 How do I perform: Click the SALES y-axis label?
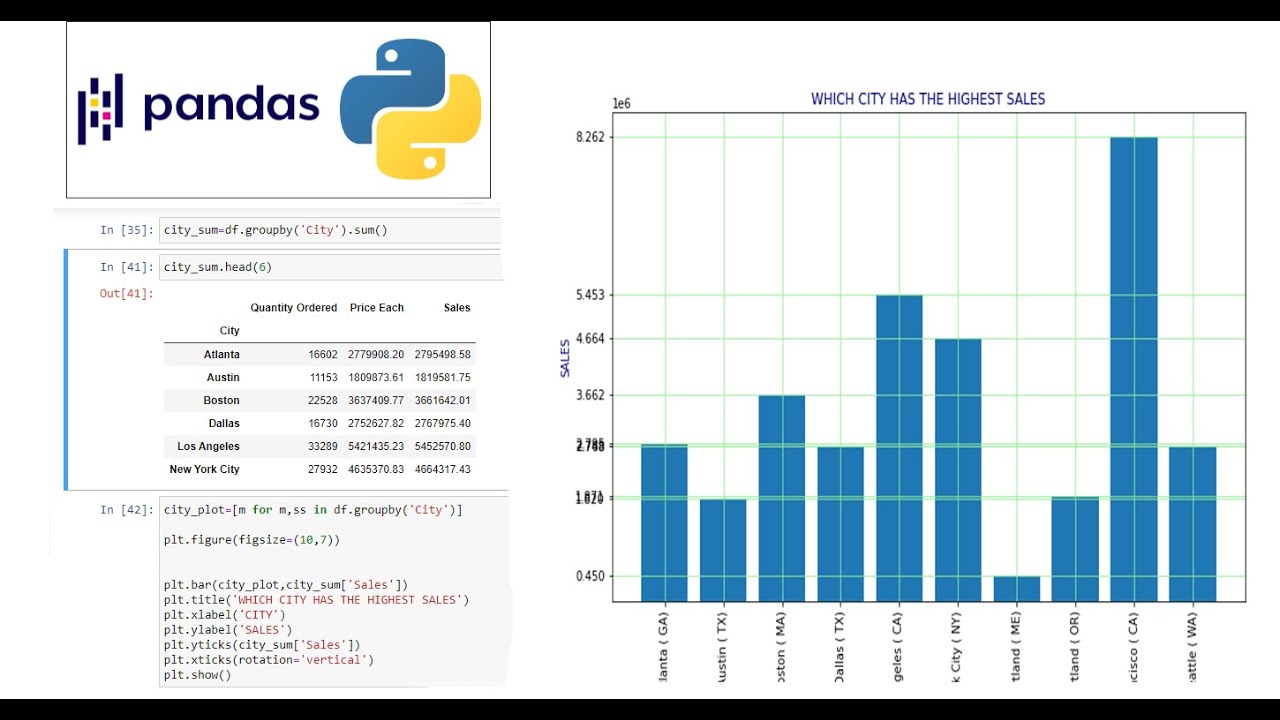pos(564,358)
